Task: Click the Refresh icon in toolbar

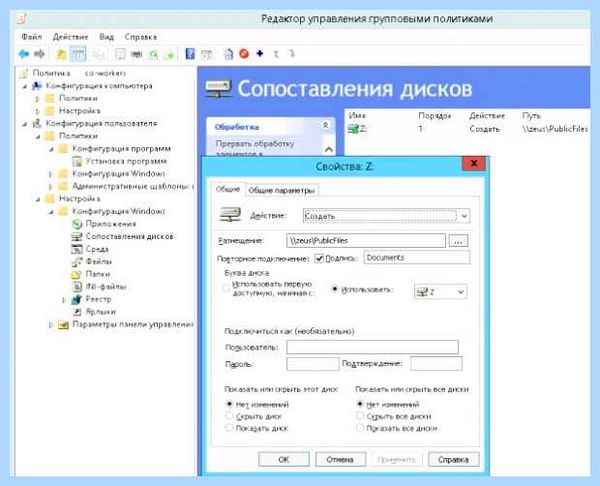Action: tap(153, 54)
